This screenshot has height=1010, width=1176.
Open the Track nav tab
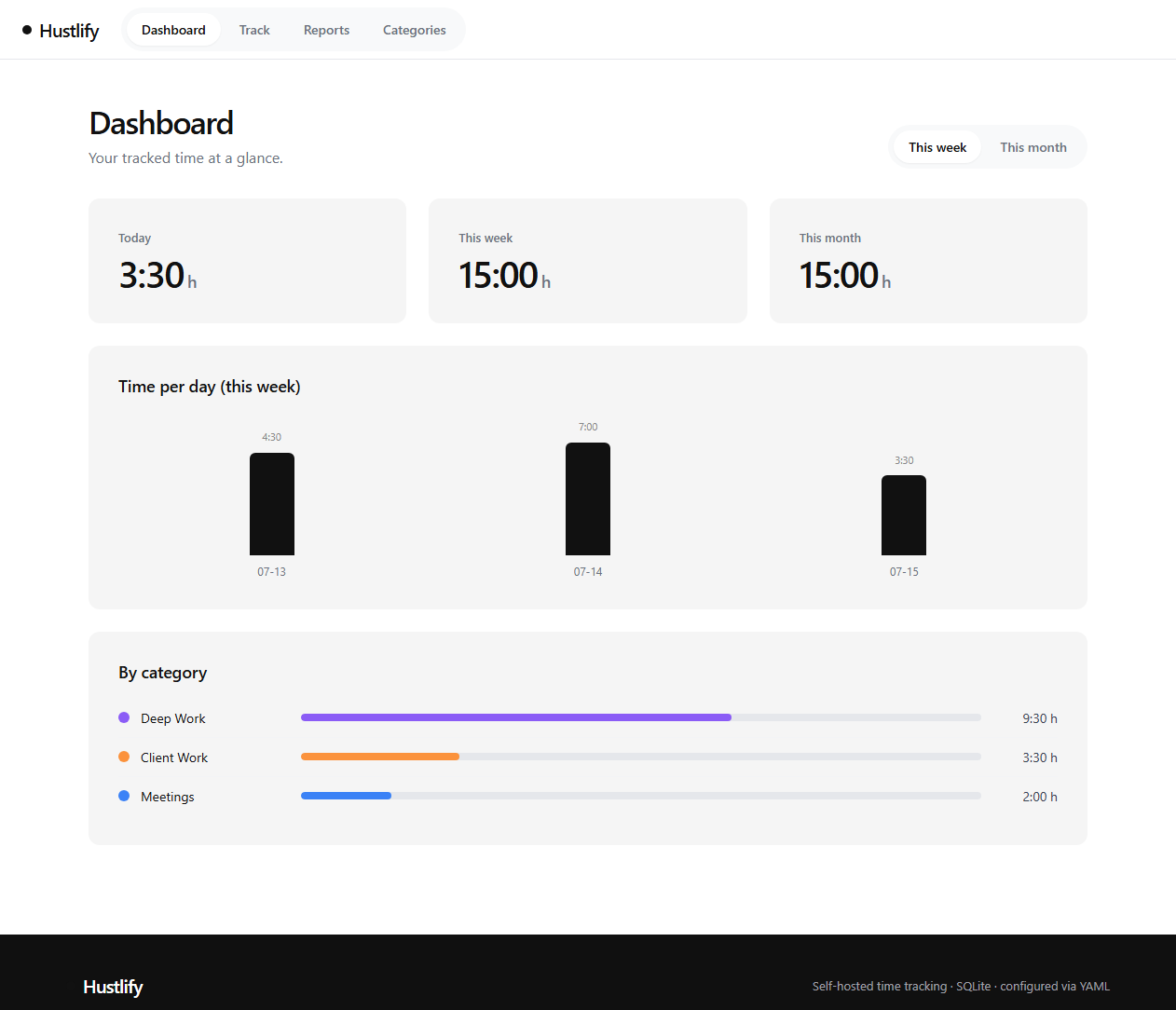(x=254, y=30)
